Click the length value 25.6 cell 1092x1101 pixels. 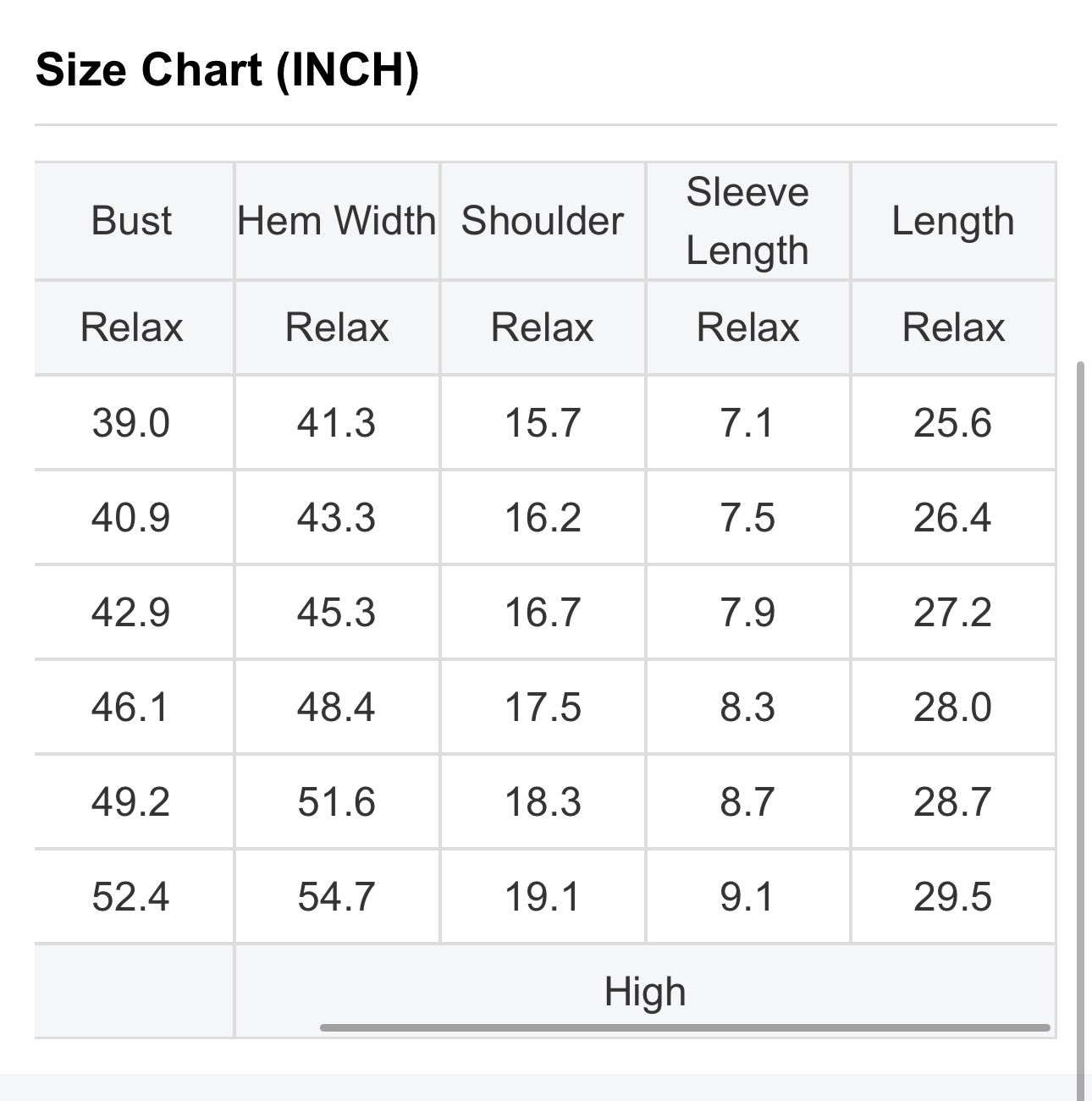953,422
